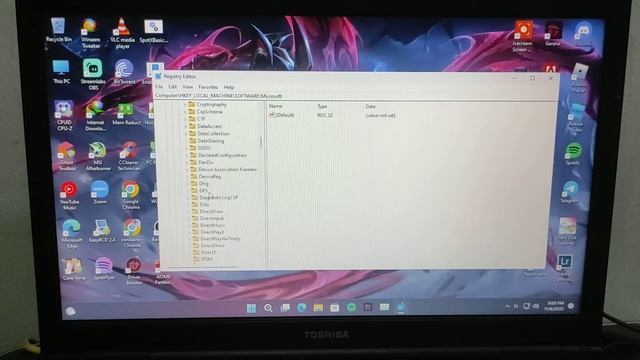The height and width of the screenshot is (360, 640).
Task: Launch Core Temp shortcut
Action: (74, 269)
